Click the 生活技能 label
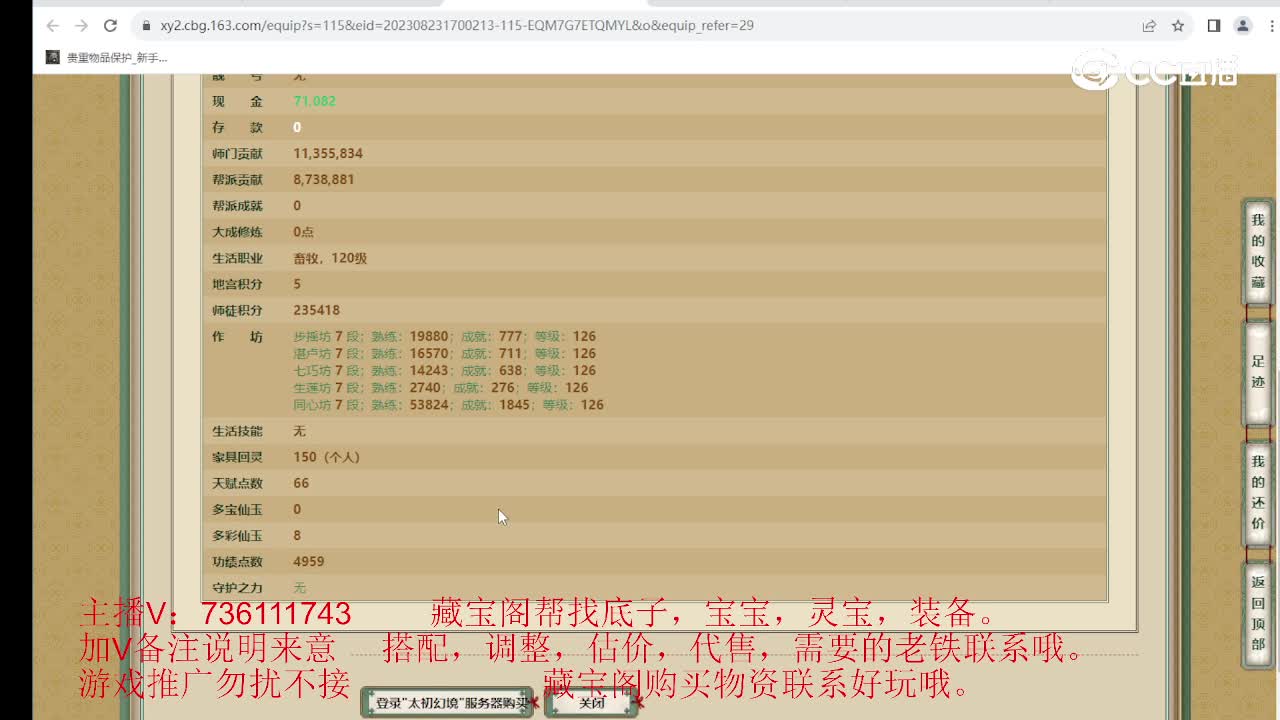This screenshot has width=1280, height=720. tap(237, 431)
